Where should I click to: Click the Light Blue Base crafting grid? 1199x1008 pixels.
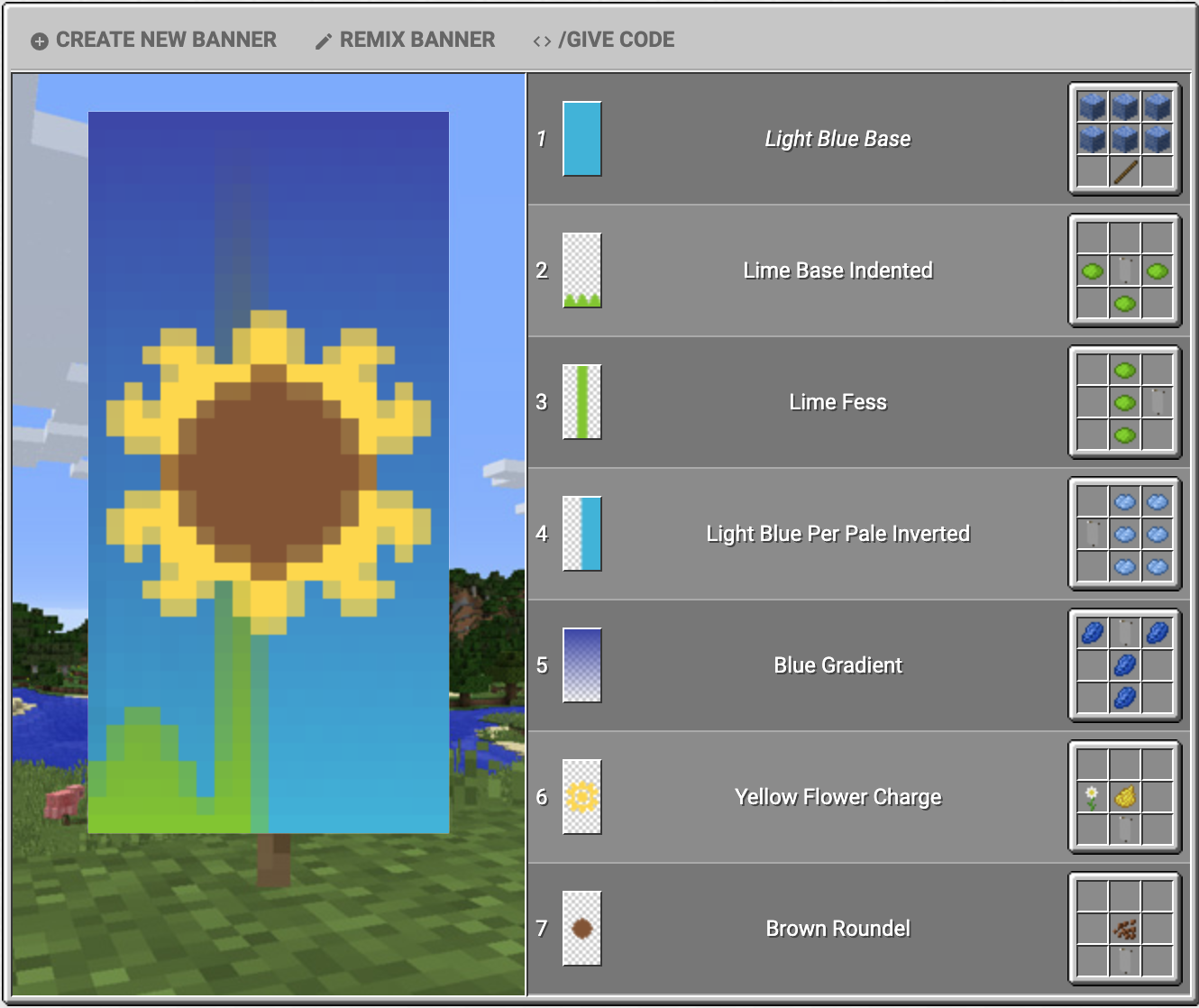click(1124, 139)
